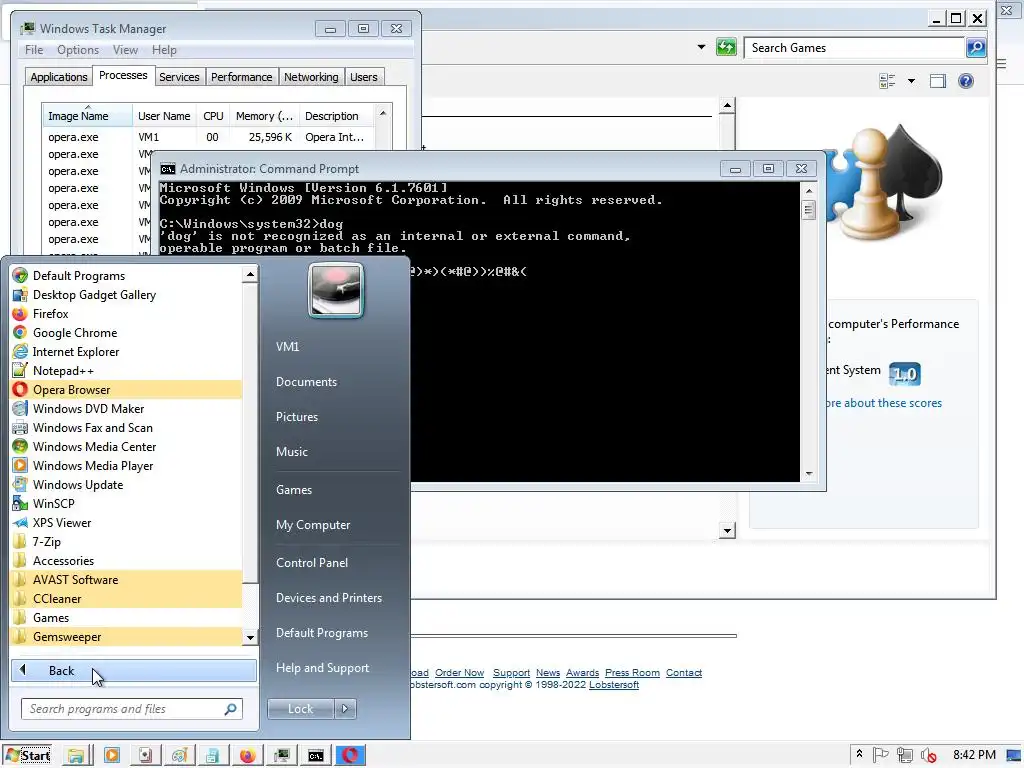The image size is (1024, 768).
Task: Expand the Gemsweeper folder
Action: (126, 635)
